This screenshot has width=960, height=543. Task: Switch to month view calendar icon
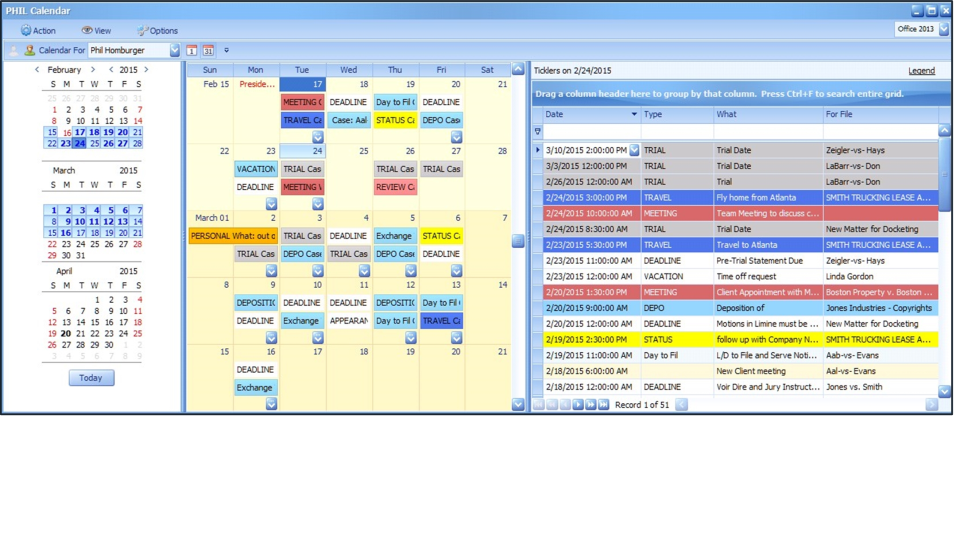(x=209, y=50)
